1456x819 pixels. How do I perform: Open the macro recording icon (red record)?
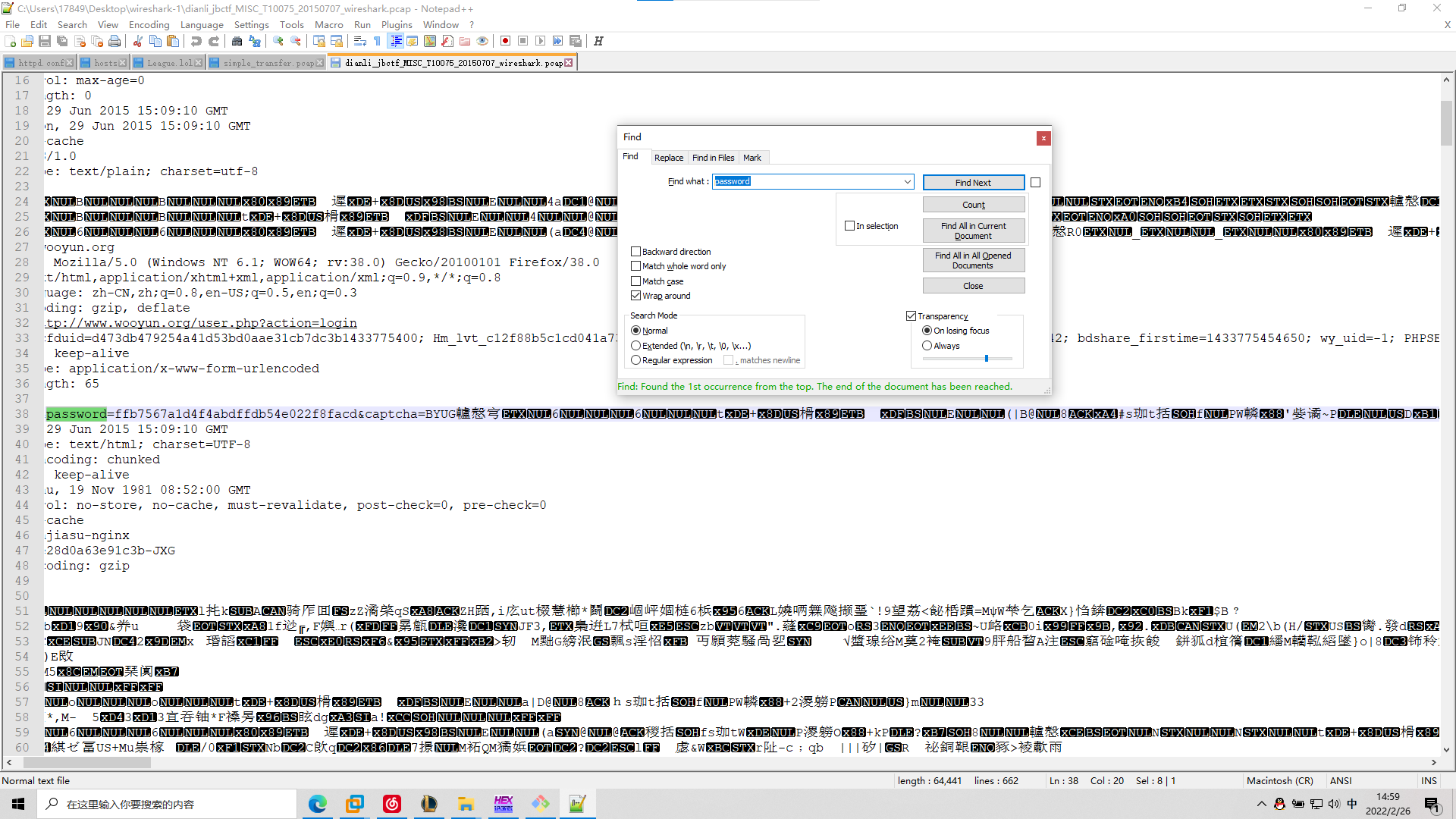pyautogui.click(x=505, y=41)
